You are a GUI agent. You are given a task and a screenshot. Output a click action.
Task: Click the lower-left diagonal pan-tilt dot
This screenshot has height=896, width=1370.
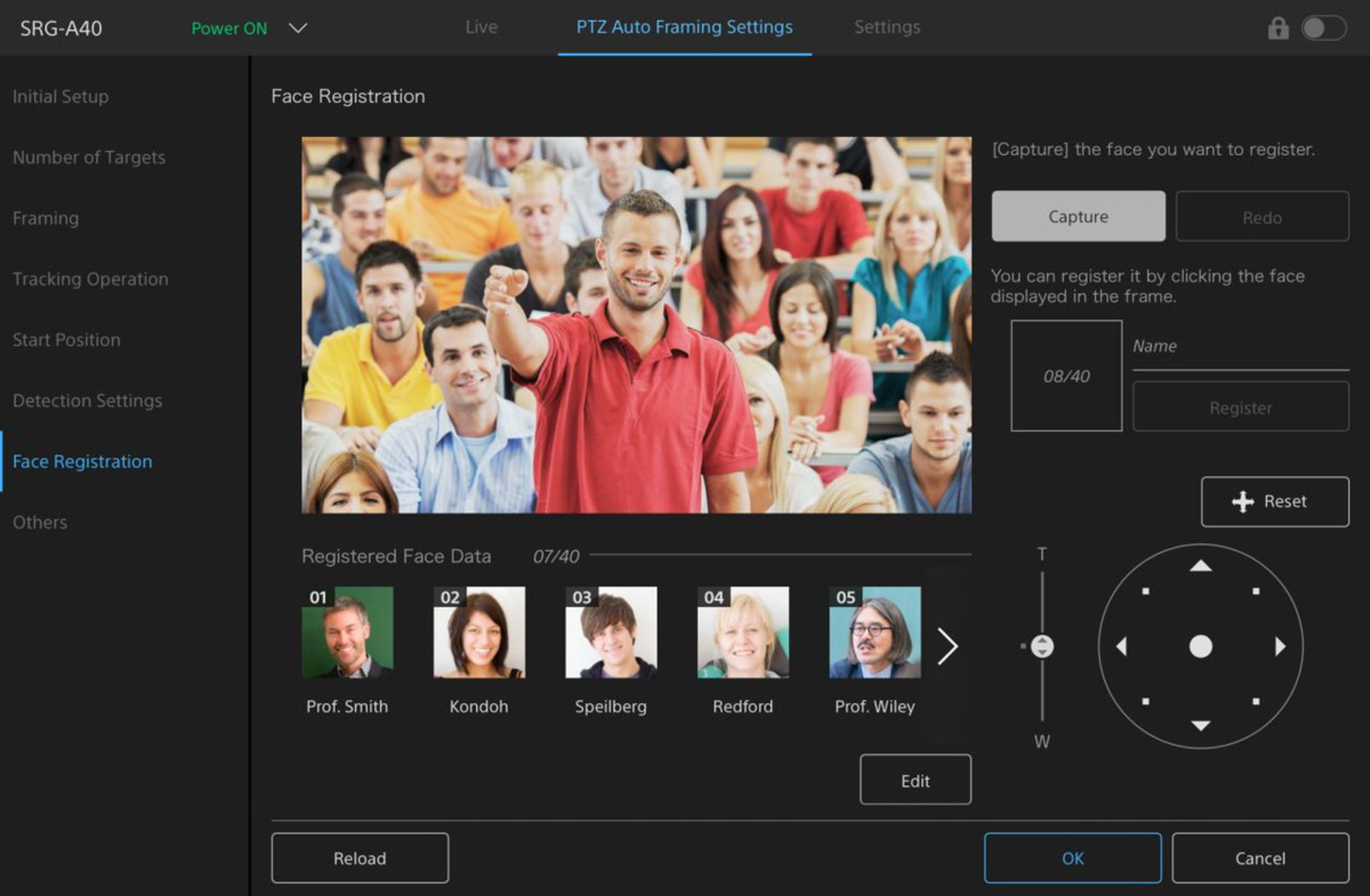click(x=1145, y=701)
